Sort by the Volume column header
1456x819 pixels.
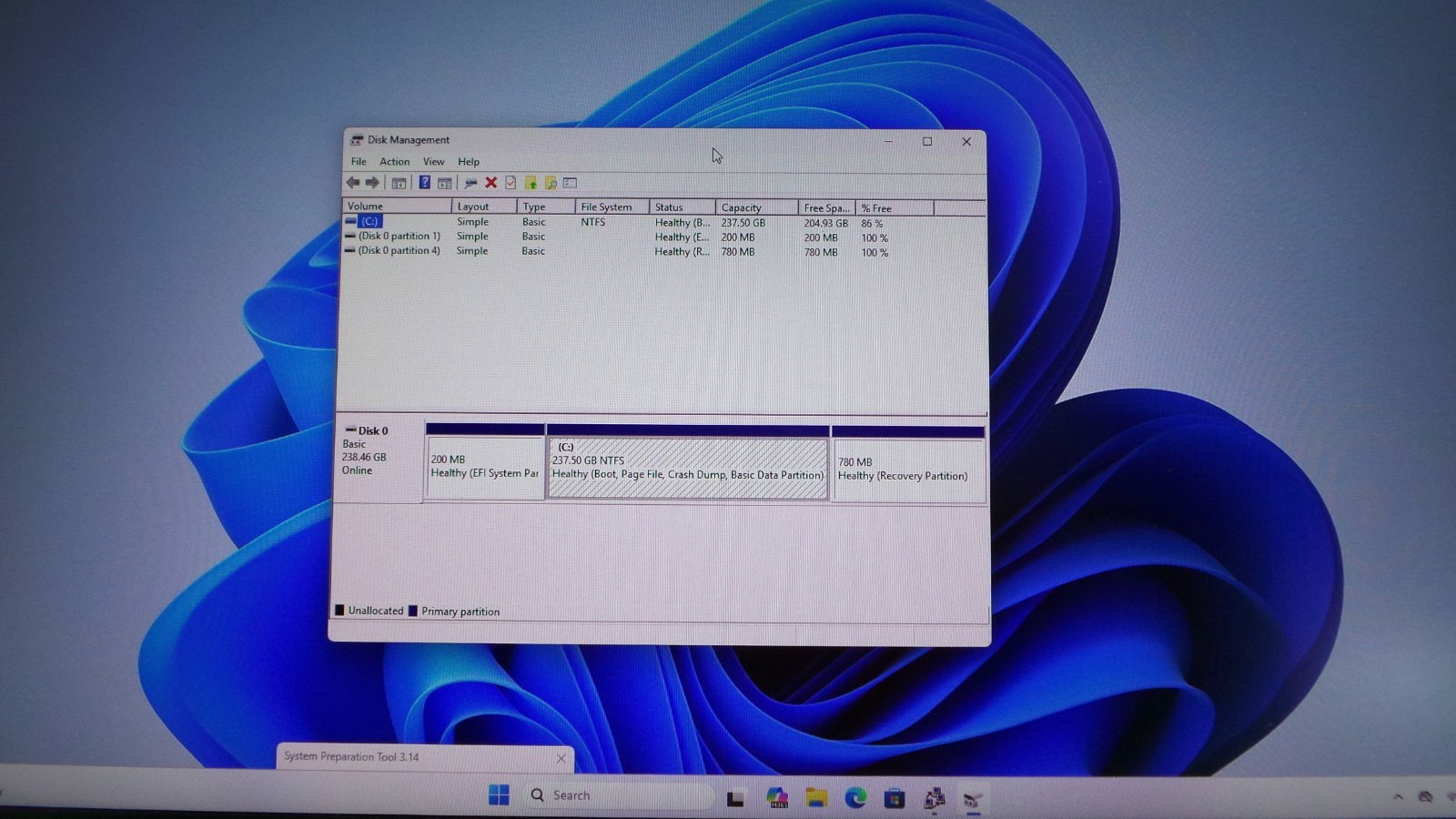point(397,207)
